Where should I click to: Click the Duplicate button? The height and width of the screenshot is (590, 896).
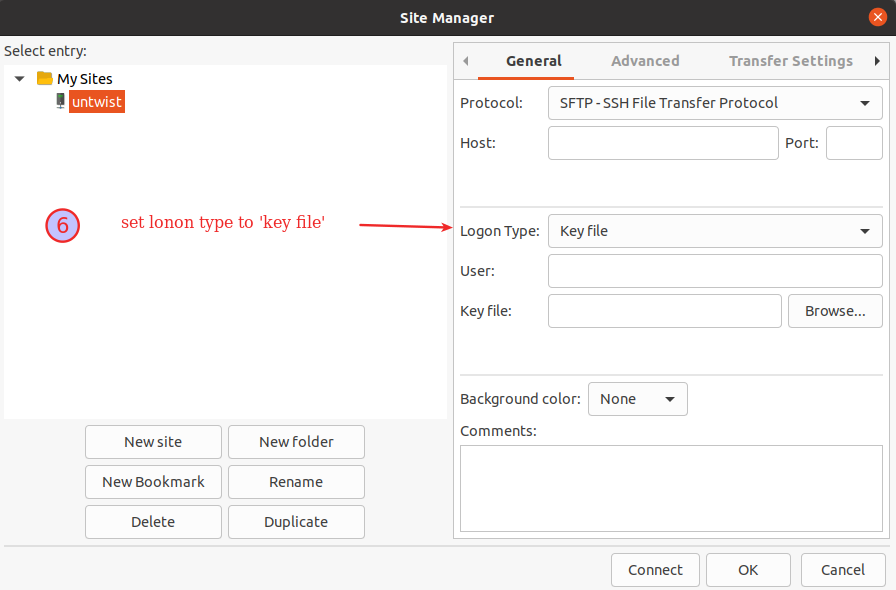pos(296,522)
